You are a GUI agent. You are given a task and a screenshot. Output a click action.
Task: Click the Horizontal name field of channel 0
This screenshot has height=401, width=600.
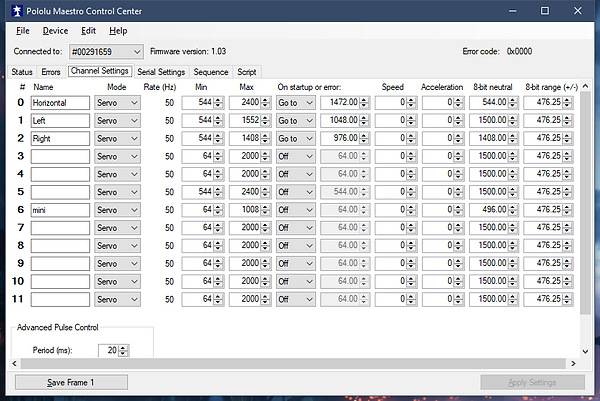click(60, 103)
